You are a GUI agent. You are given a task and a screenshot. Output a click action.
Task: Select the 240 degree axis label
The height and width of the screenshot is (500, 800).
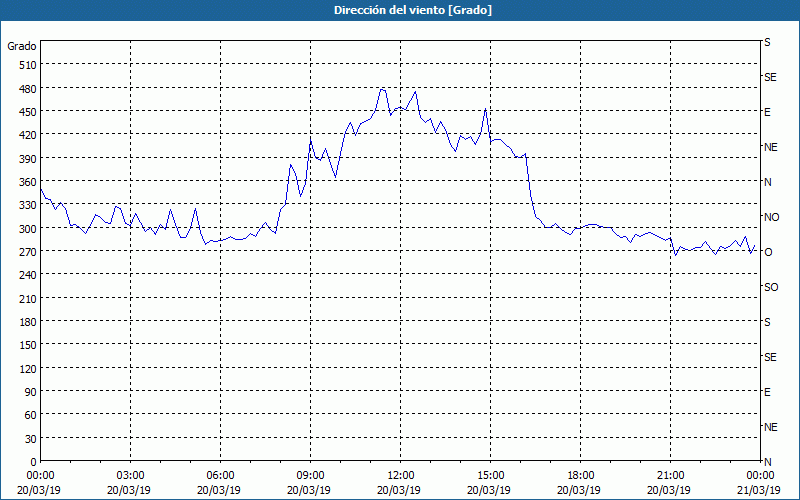(28, 275)
